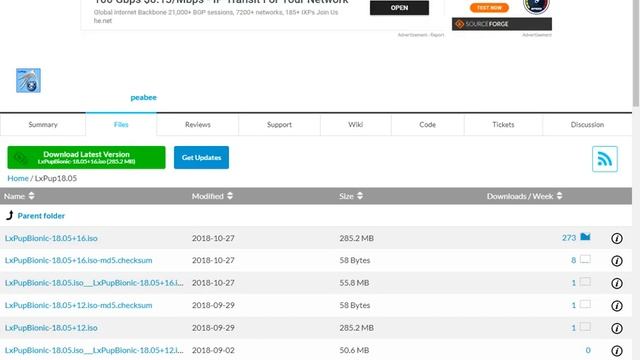Sort file list by Name
This screenshot has width=640, height=360.
click(x=19, y=196)
